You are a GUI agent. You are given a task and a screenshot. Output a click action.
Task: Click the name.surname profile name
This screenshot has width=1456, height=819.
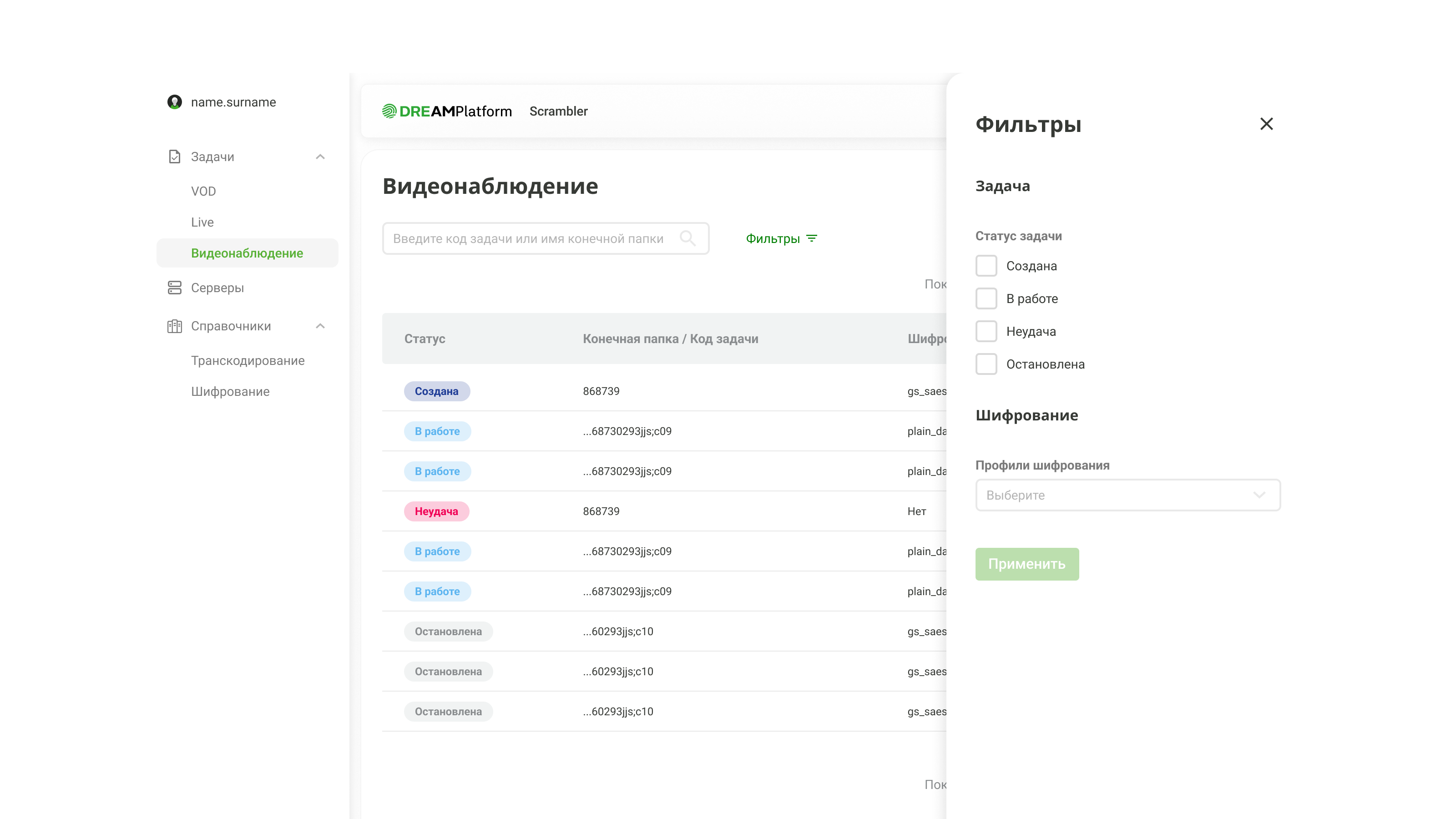233,102
